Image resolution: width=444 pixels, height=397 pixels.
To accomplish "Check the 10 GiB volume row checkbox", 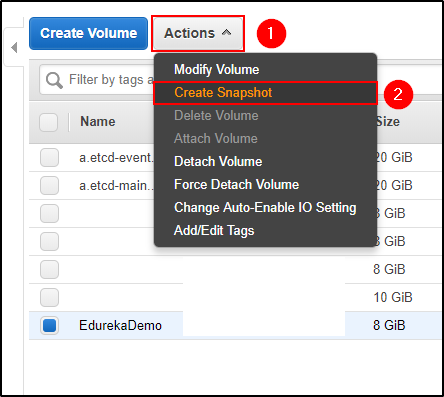I will point(49,297).
